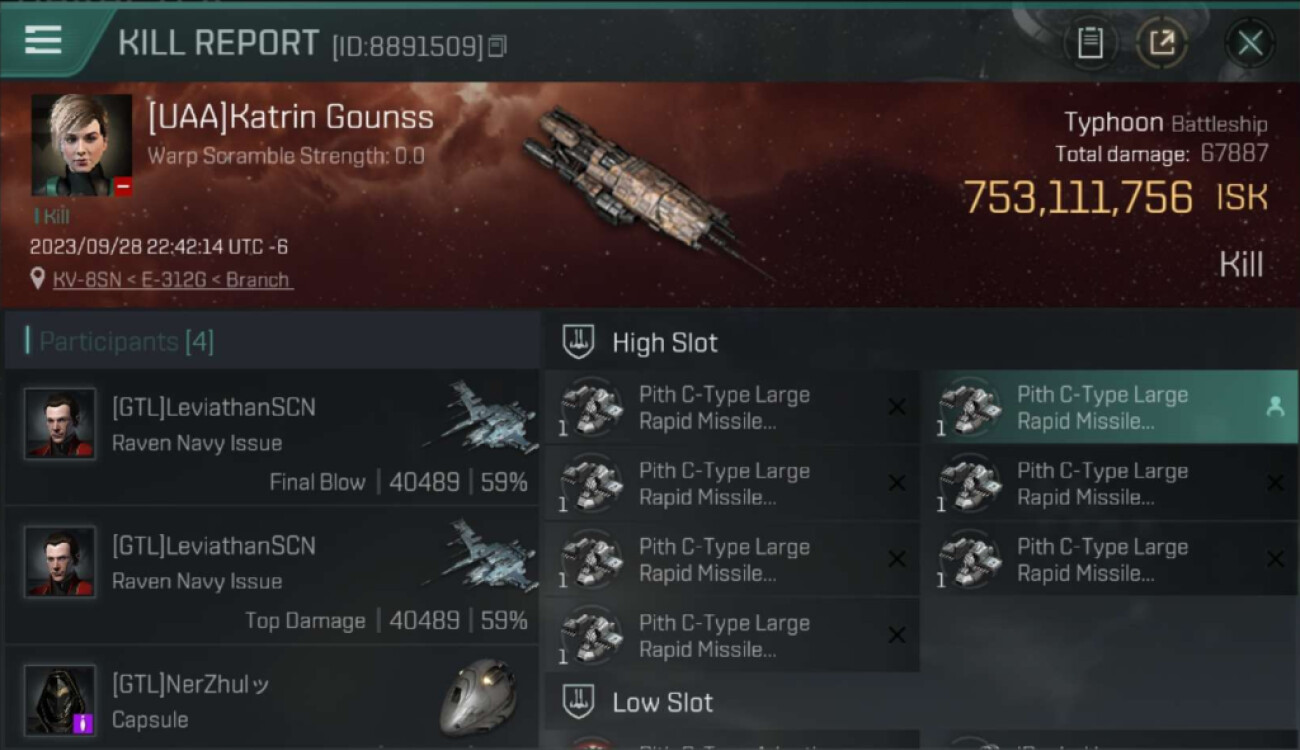This screenshot has width=1300, height=750.
Task: Click the Low Slot shield icon
Action: 579,702
